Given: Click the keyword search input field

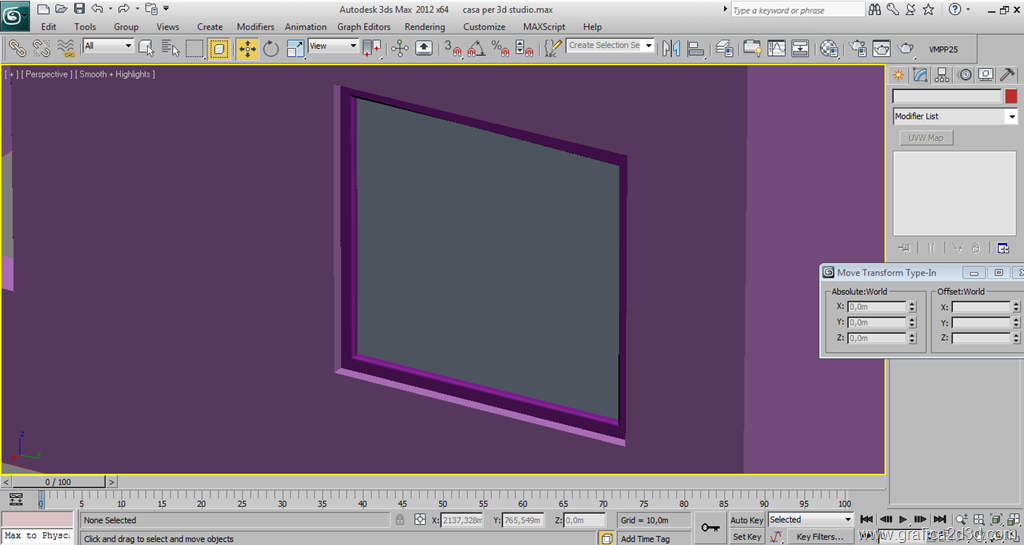Looking at the screenshot, I should 796,10.
